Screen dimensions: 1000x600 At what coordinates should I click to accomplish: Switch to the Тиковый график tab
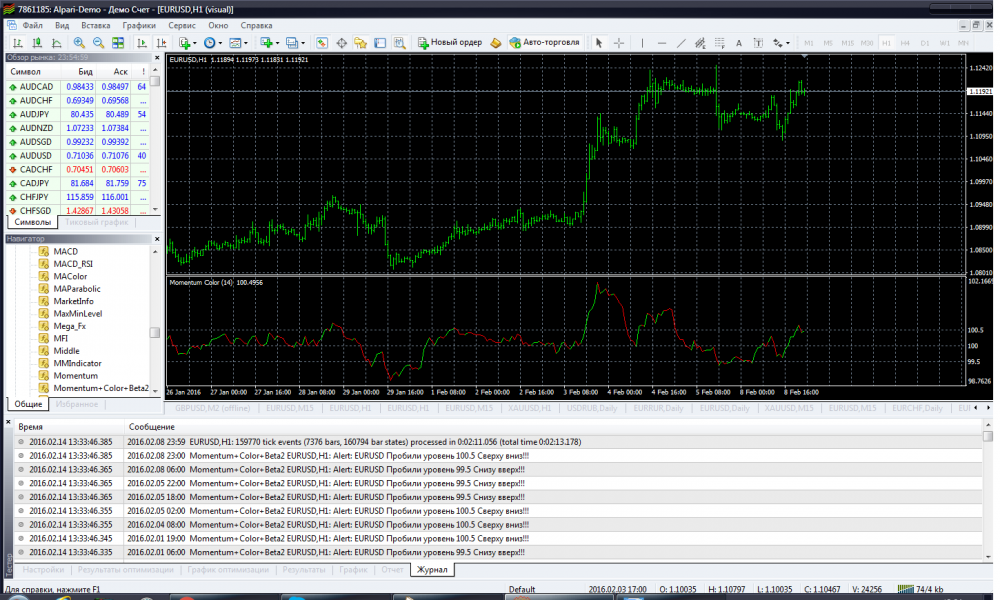(96, 222)
